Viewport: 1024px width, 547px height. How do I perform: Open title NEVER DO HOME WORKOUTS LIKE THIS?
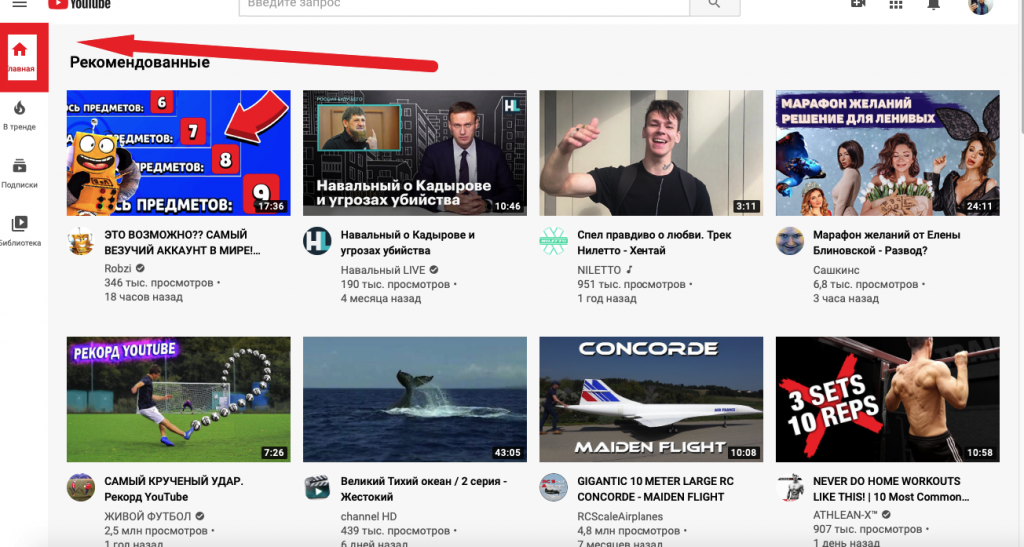(891, 489)
